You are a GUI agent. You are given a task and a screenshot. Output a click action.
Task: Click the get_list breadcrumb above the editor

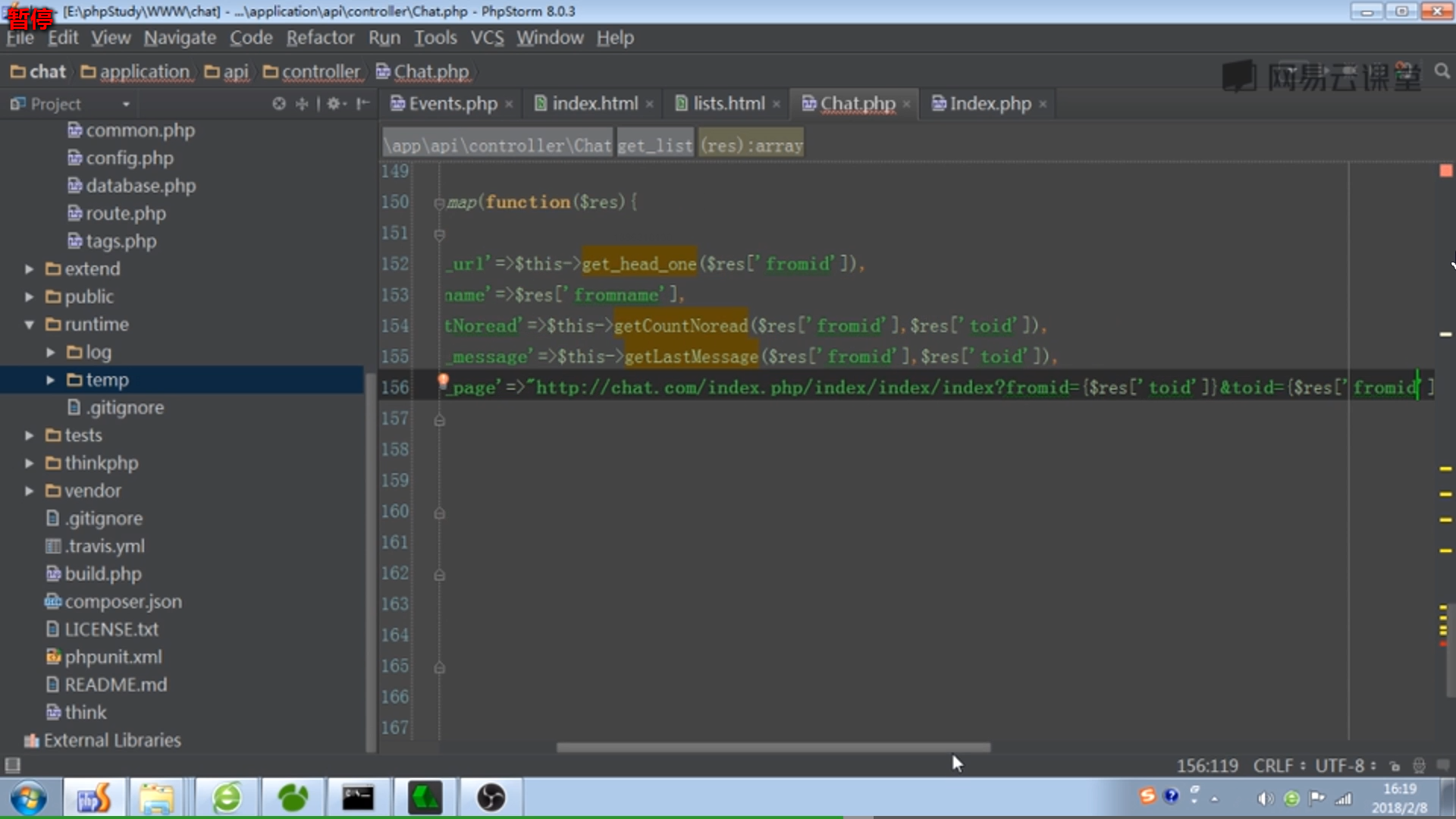pos(654,146)
